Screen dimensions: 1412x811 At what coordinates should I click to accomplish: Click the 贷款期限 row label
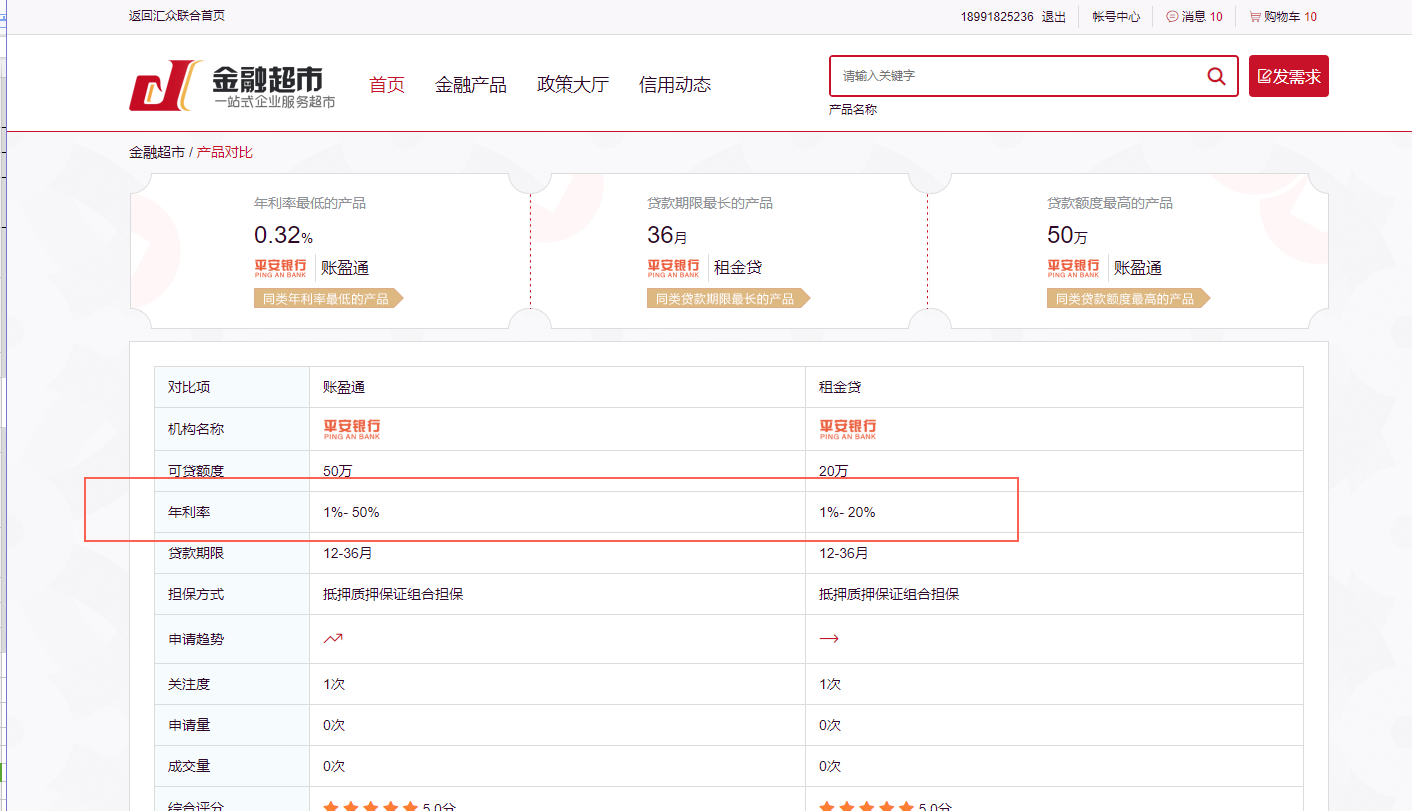196,553
